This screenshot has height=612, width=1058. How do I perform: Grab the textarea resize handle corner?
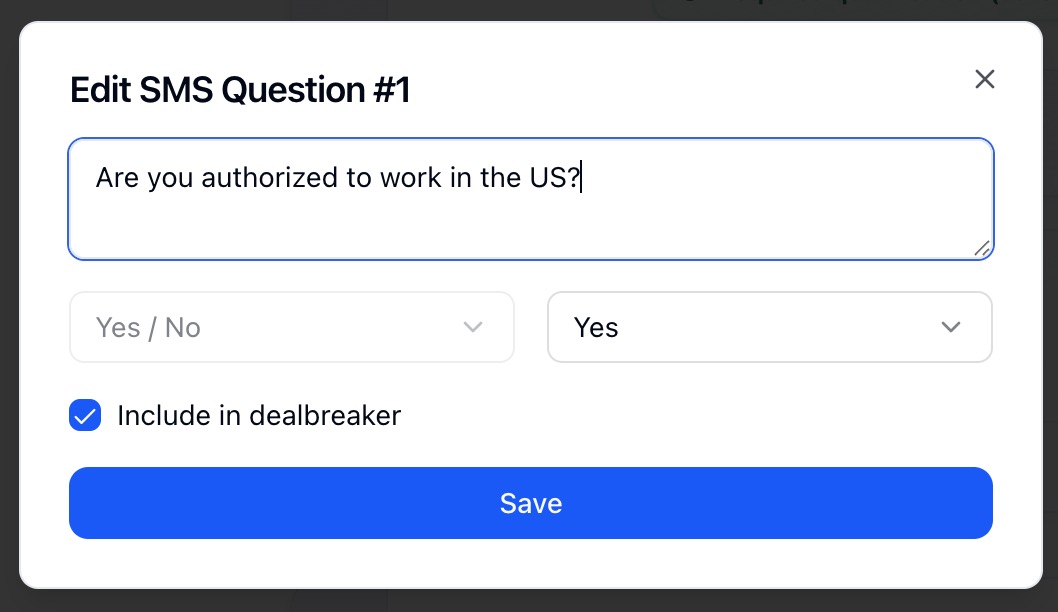[982, 248]
